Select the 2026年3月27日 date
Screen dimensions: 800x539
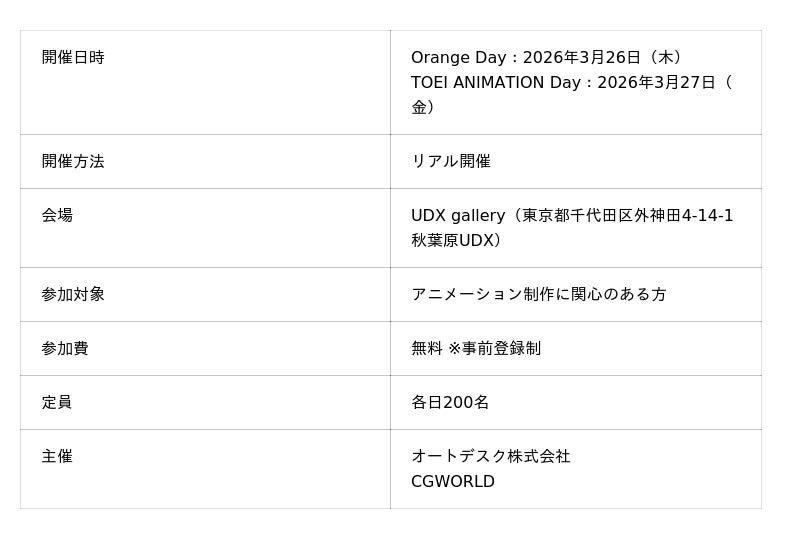(656, 83)
